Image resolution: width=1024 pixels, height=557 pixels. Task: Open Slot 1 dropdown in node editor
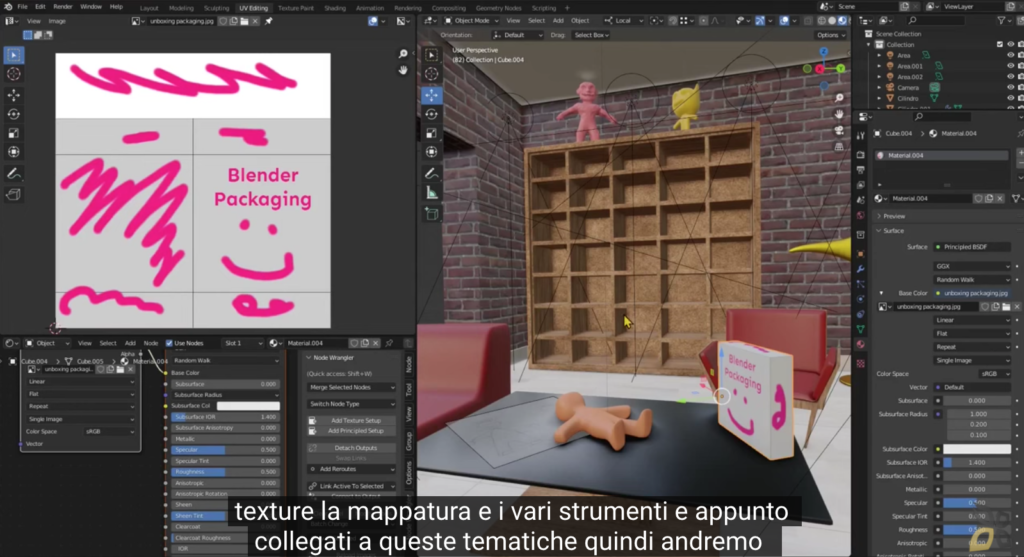pos(242,343)
